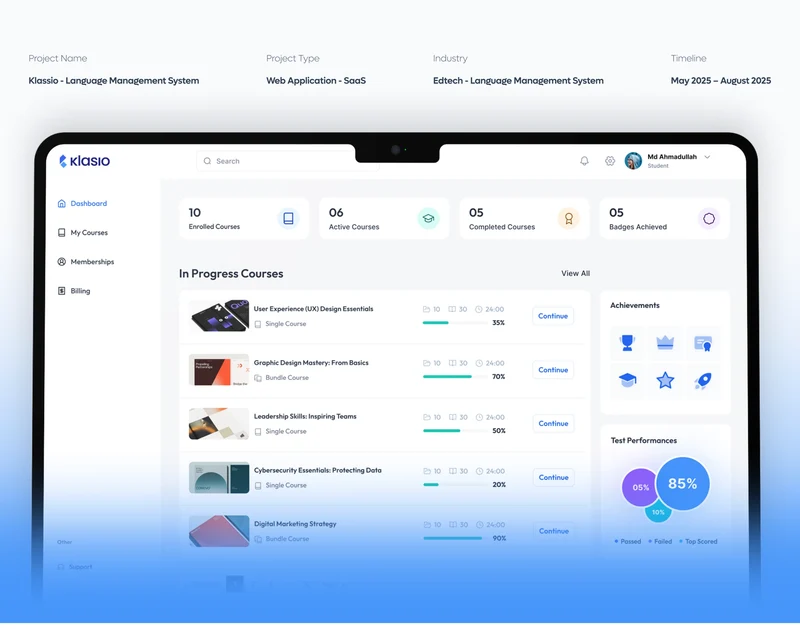Click the search magnifier icon
Screen dimensions: 800x629
click(207, 161)
